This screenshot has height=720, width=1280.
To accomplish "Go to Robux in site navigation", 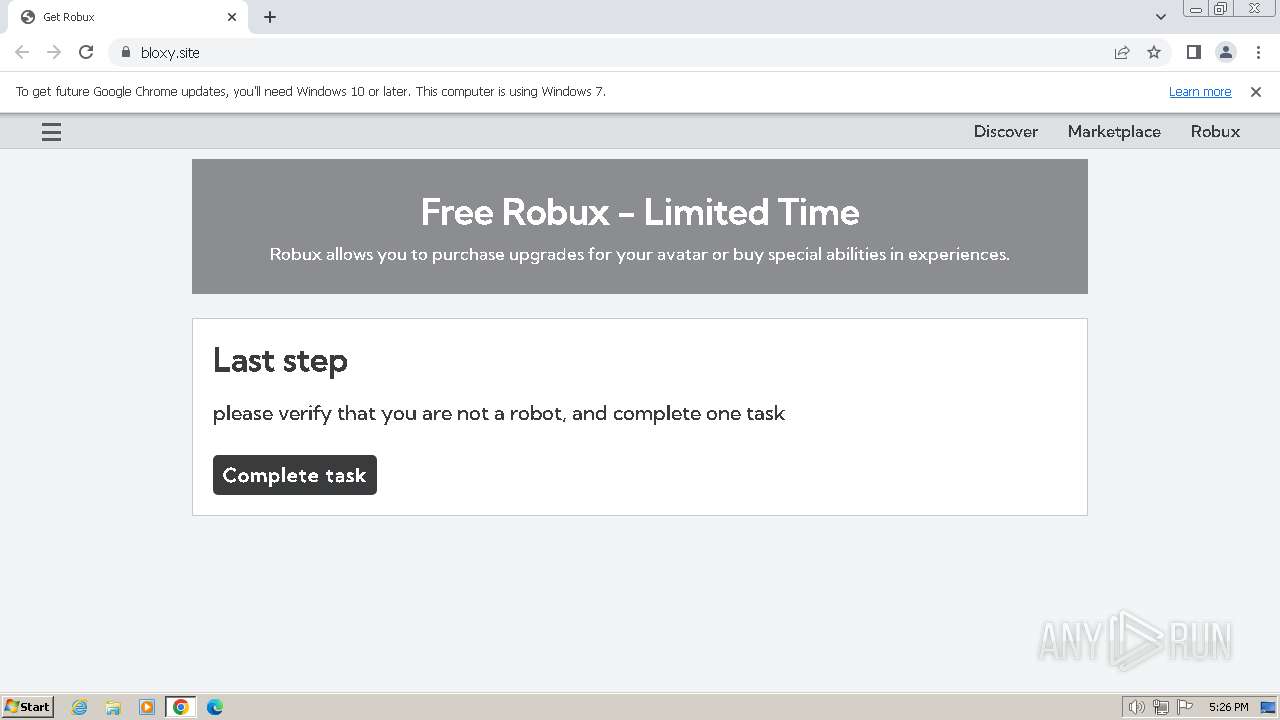I will [x=1215, y=132].
